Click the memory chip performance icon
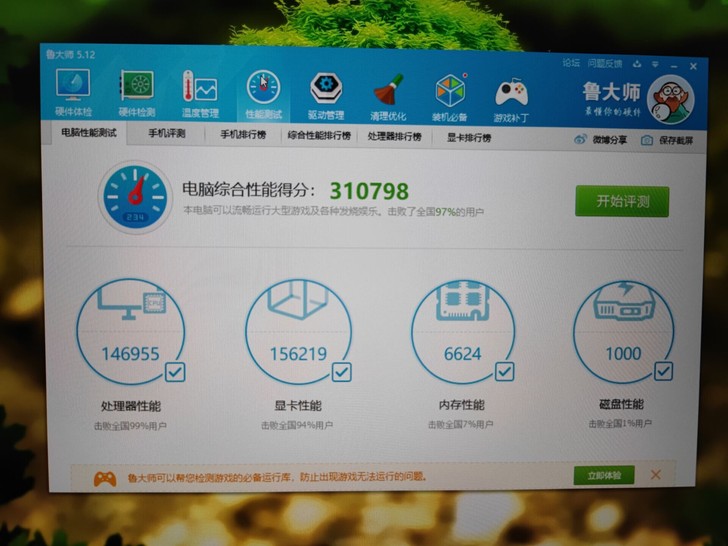Viewport: 728px width, 546px height. tap(462, 300)
